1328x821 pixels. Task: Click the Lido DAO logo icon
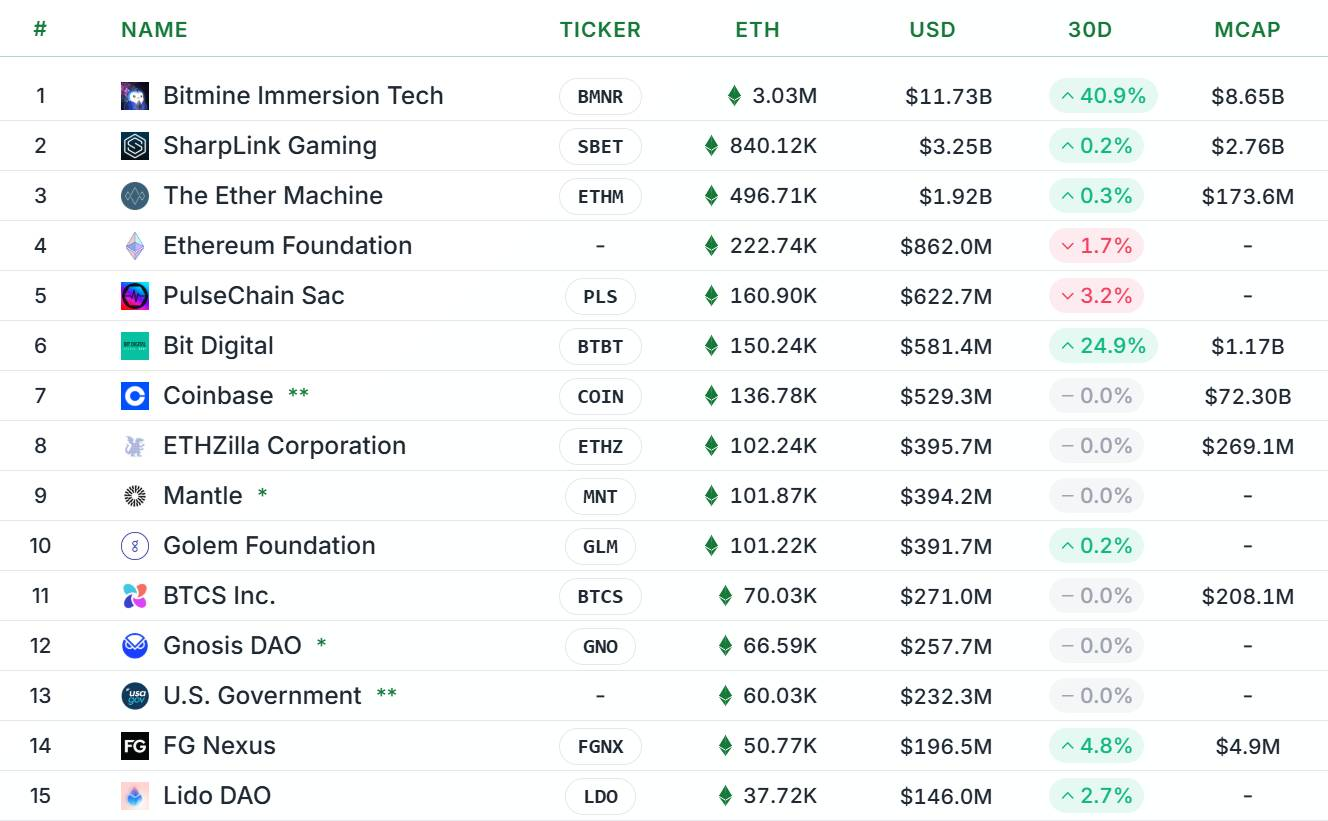(135, 796)
